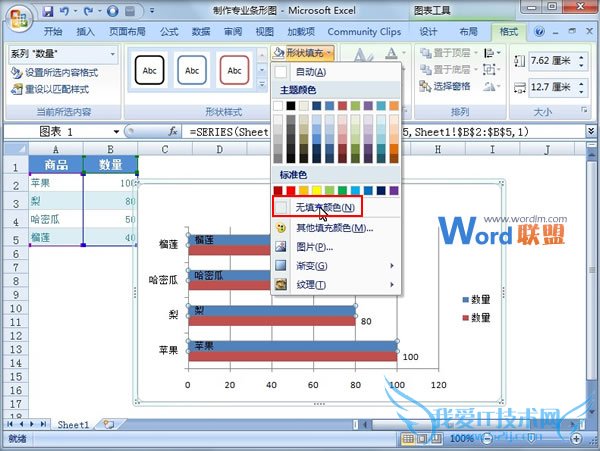Image resolution: width=600 pixels, height=451 pixels.
Task: Pick orange theme color swatch
Action: [394, 106]
